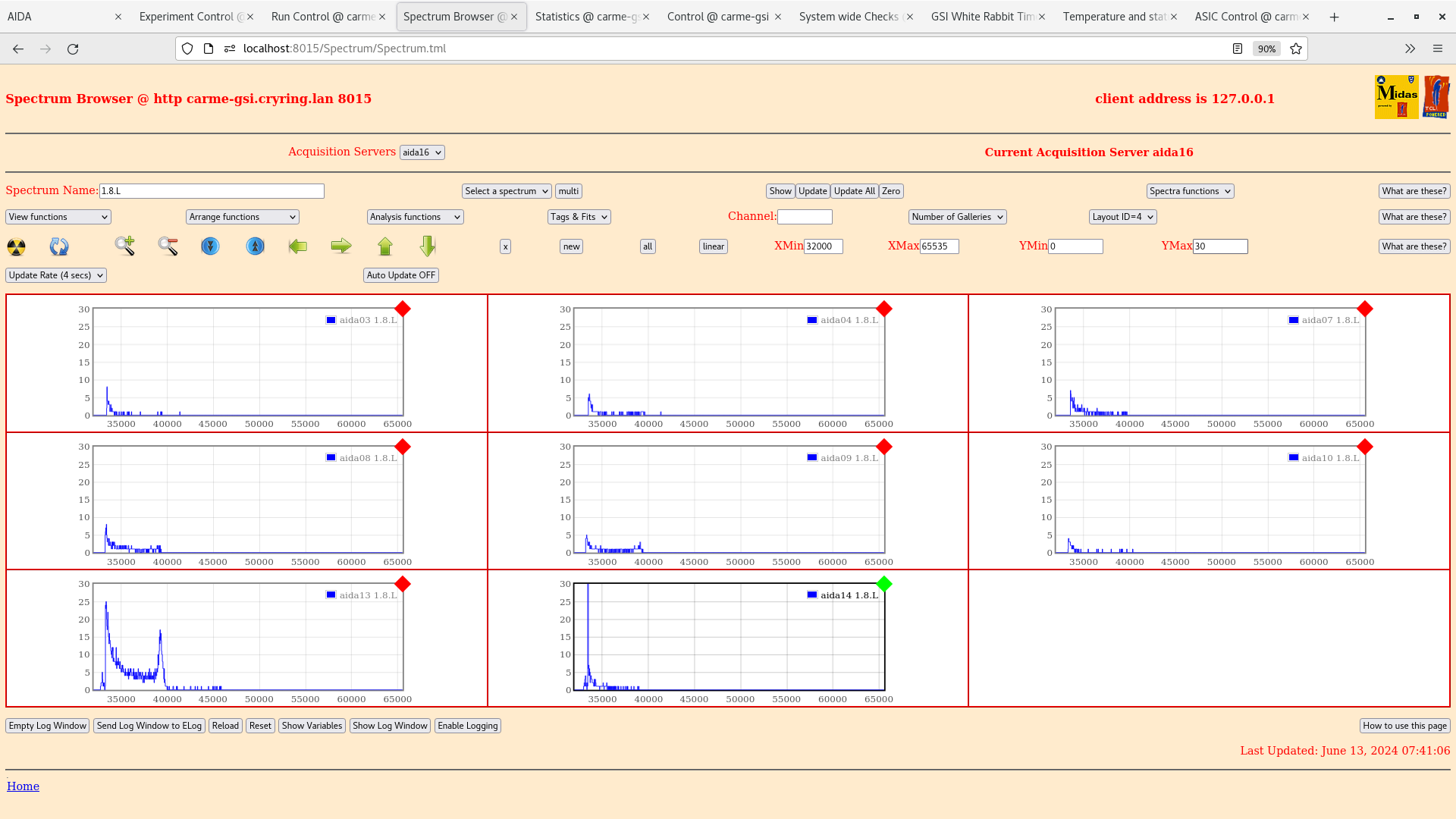1456x819 pixels.
Task: Toggle the linear scale button
Action: pyautogui.click(x=713, y=246)
